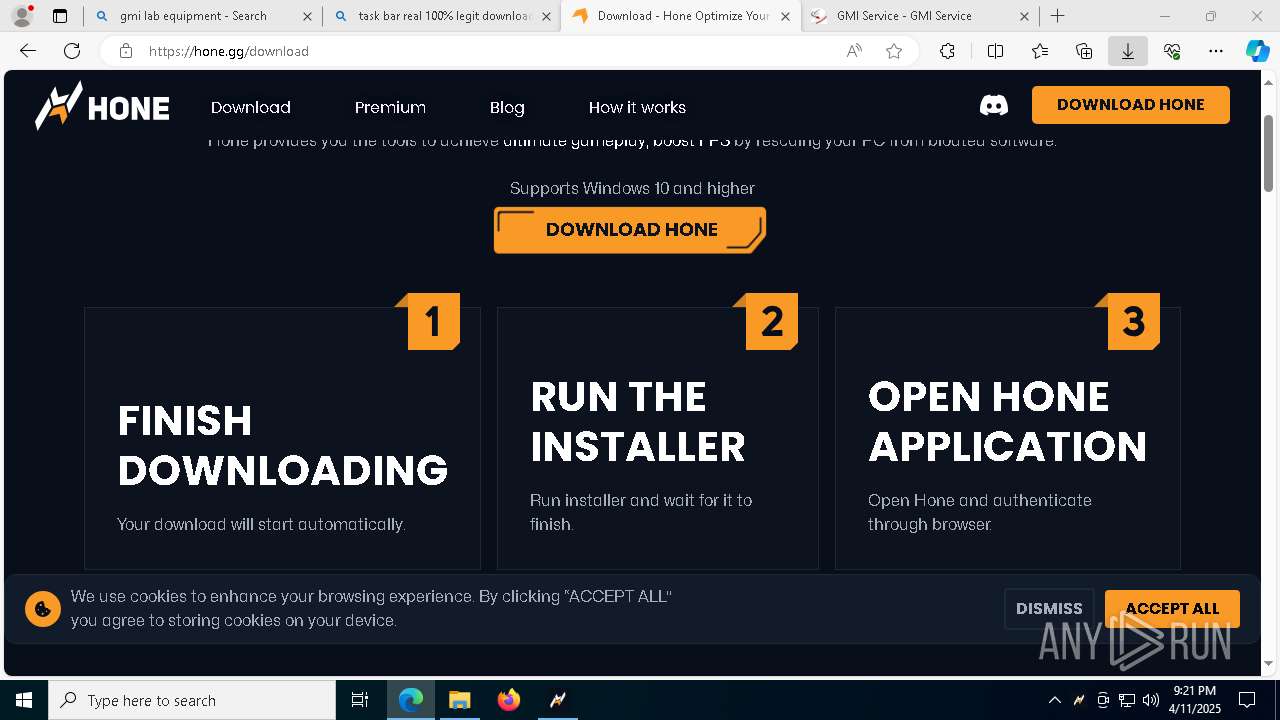The image size is (1280, 720).
Task: Open Read Aloud icon in address bar
Action: pos(854,51)
